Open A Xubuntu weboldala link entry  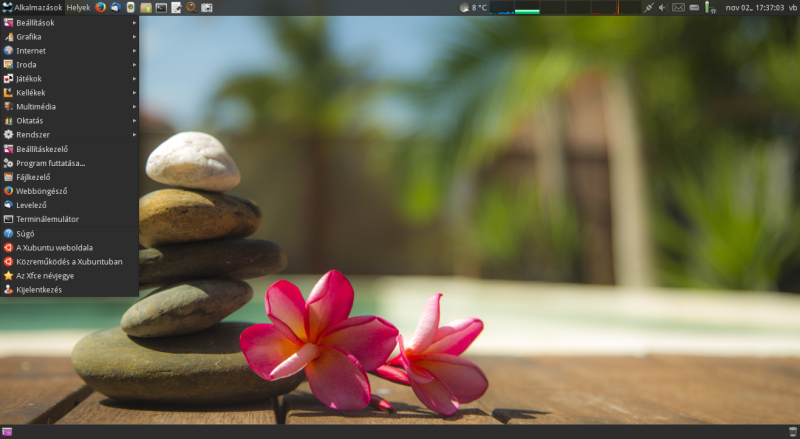click(69, 248)
